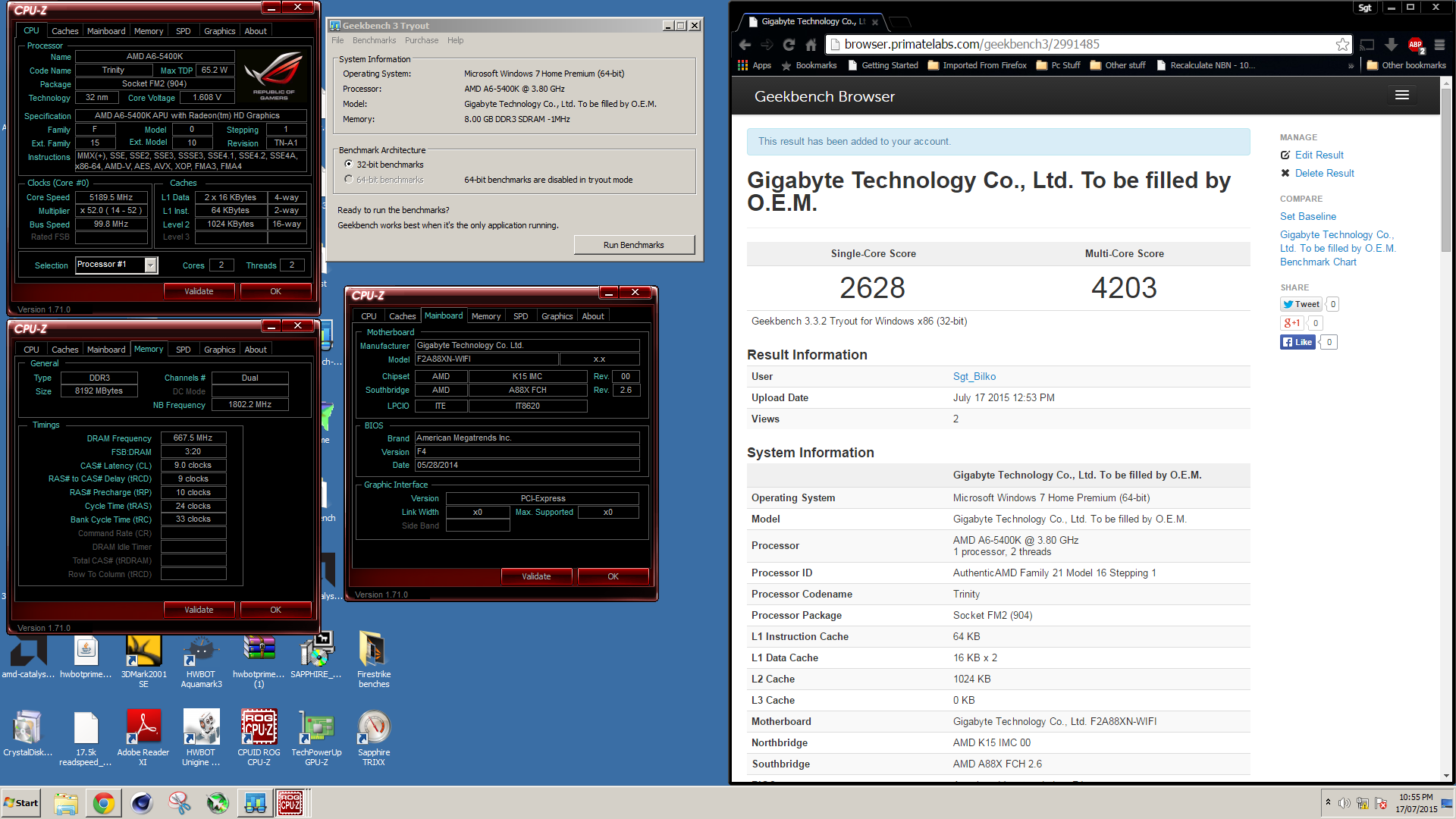Bookmark page with star icon
The image size is (1456, 819).
1342,45
